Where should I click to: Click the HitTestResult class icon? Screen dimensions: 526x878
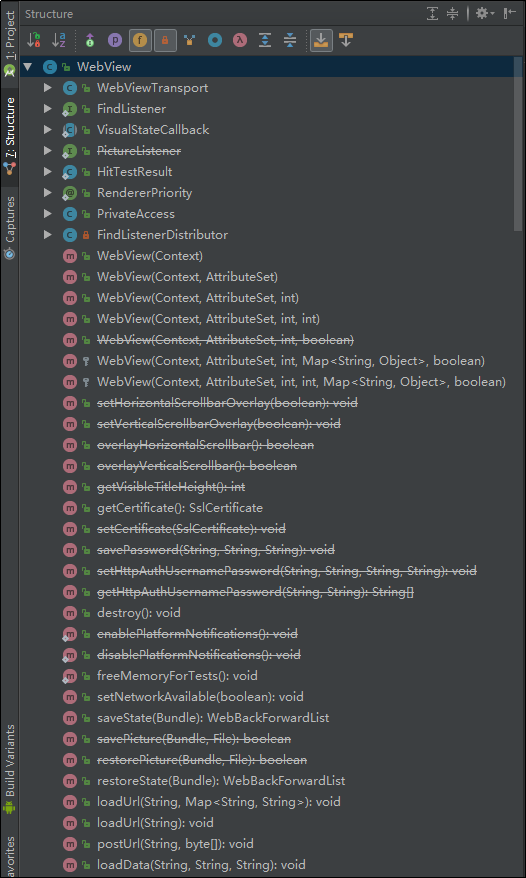pos(69,172)
